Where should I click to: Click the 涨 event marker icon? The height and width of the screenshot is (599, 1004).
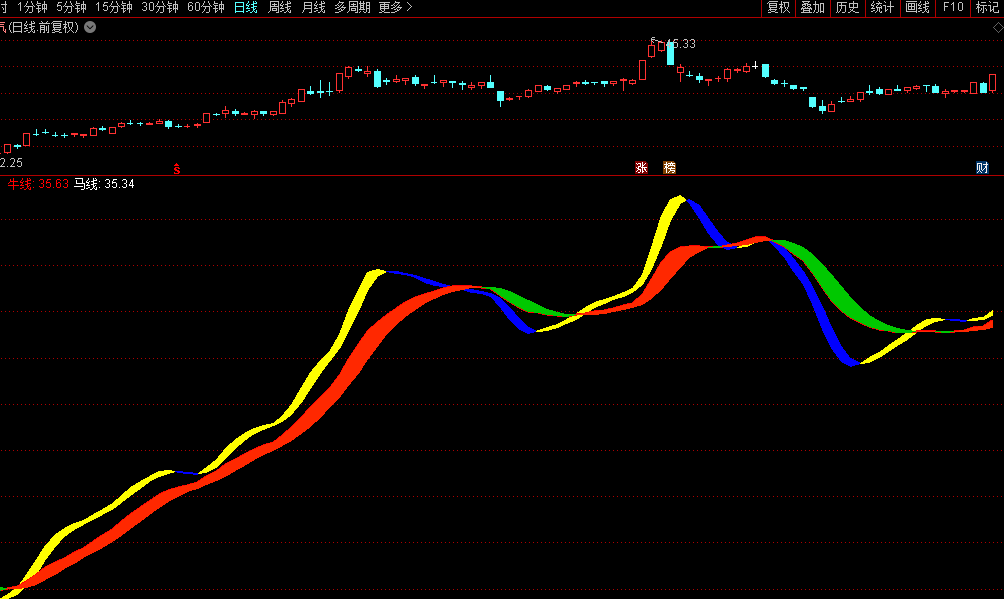pos(641,168)
